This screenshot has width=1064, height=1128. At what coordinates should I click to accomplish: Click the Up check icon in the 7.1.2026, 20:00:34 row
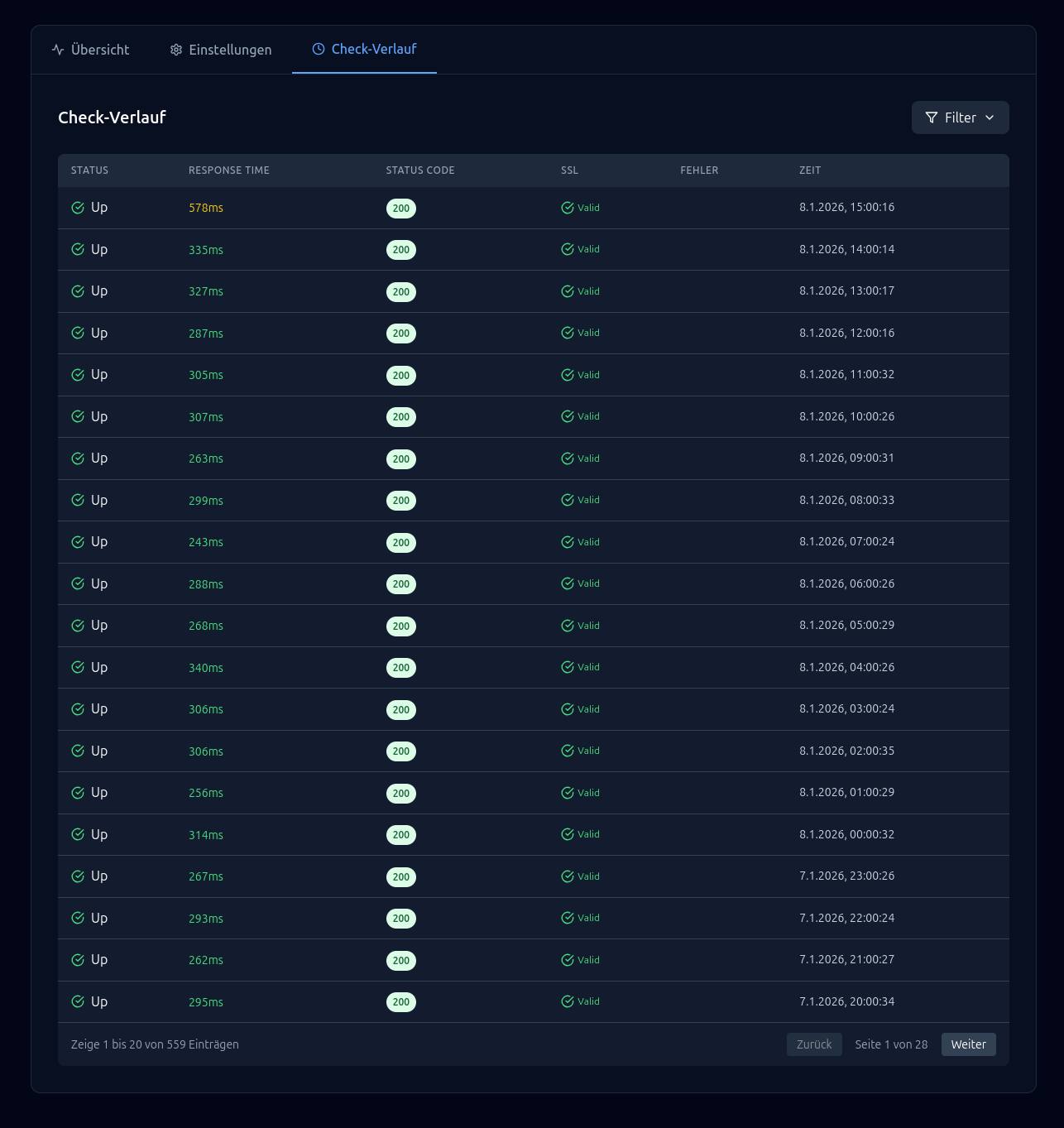pyautogui.click(x=78, y=1001)
